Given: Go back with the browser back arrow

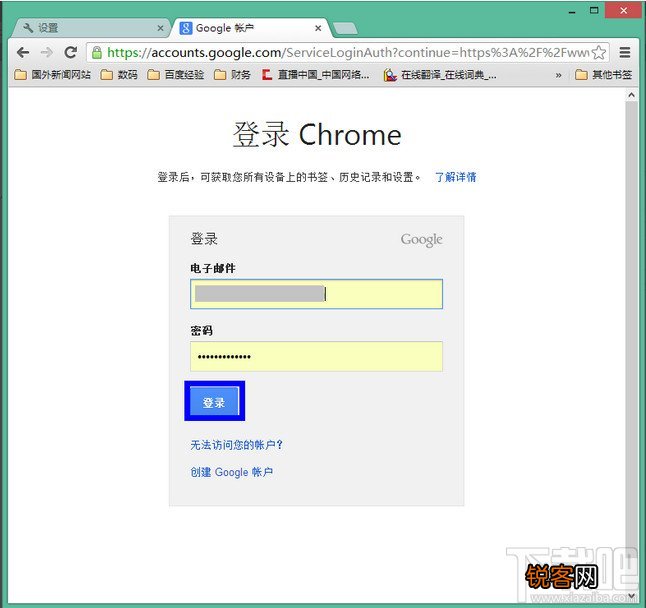Looking at the screenshot, I should coord(23,52).
